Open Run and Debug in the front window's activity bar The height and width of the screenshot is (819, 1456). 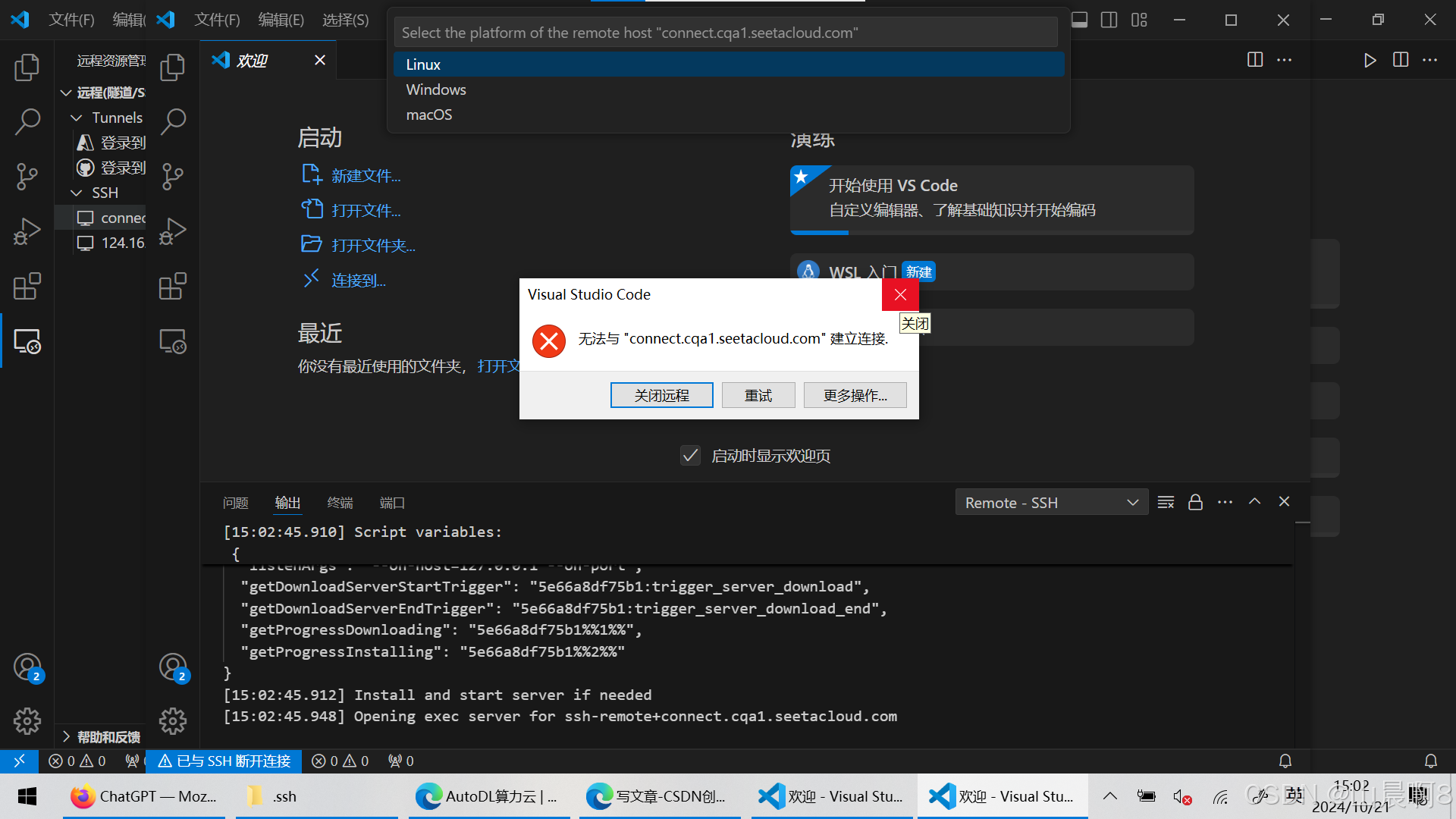[x=172, y=231]
